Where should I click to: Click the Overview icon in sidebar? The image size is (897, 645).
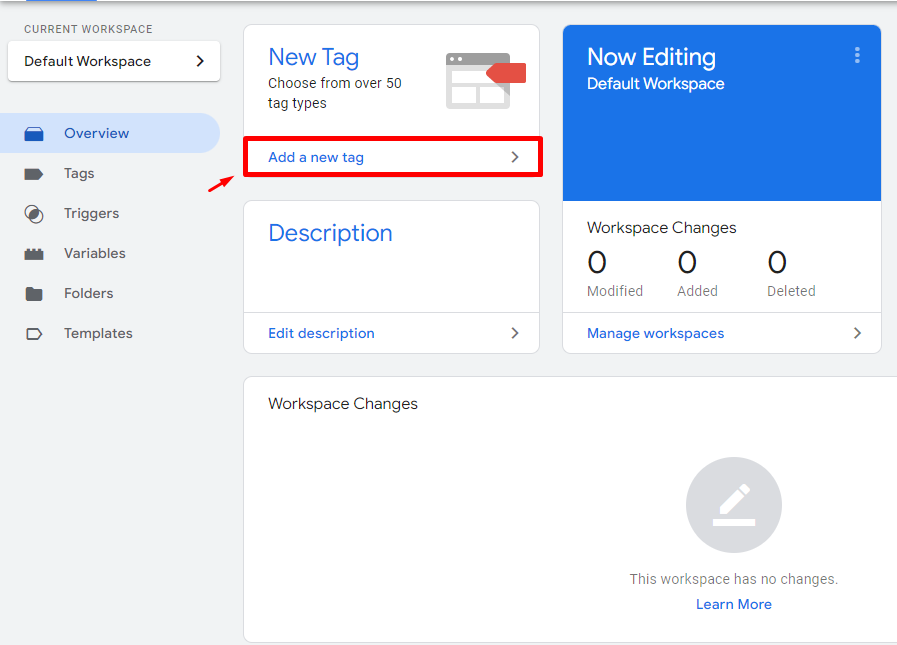[x=34, y=134]
